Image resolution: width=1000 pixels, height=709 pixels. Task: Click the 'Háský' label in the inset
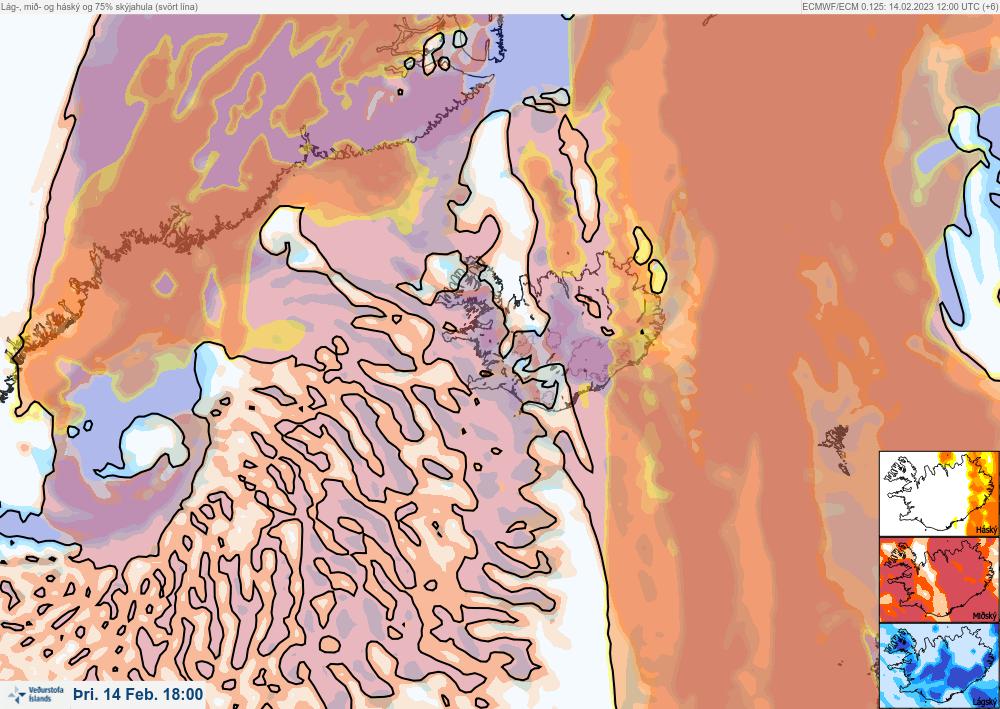point(986,530)
